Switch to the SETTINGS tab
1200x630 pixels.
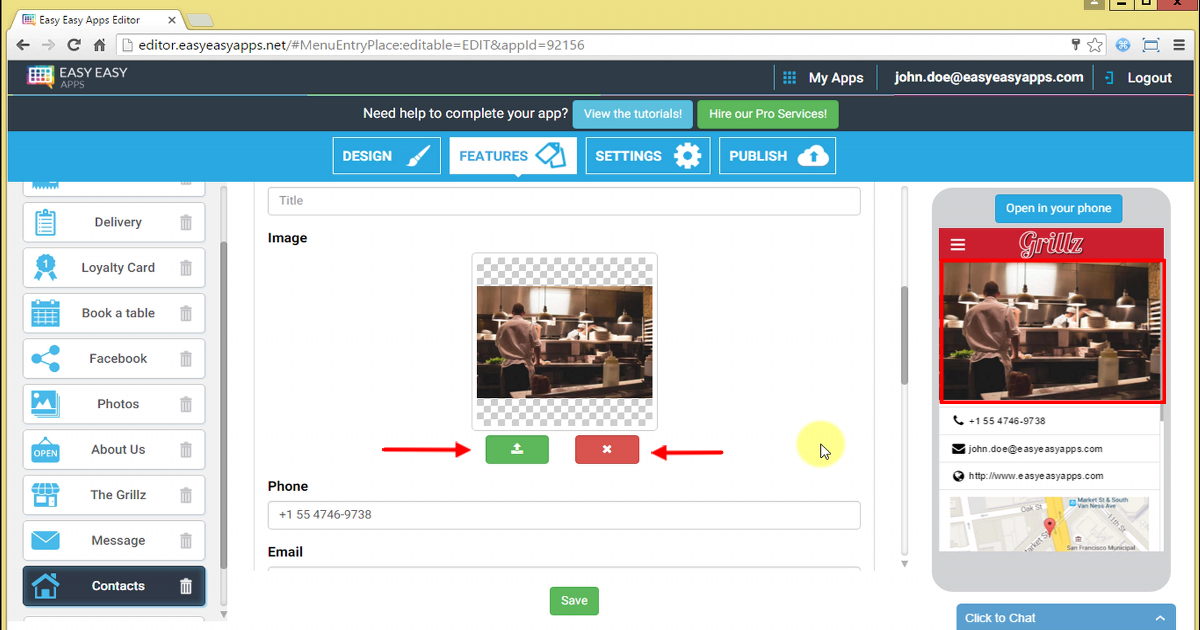tap(647, 155)
